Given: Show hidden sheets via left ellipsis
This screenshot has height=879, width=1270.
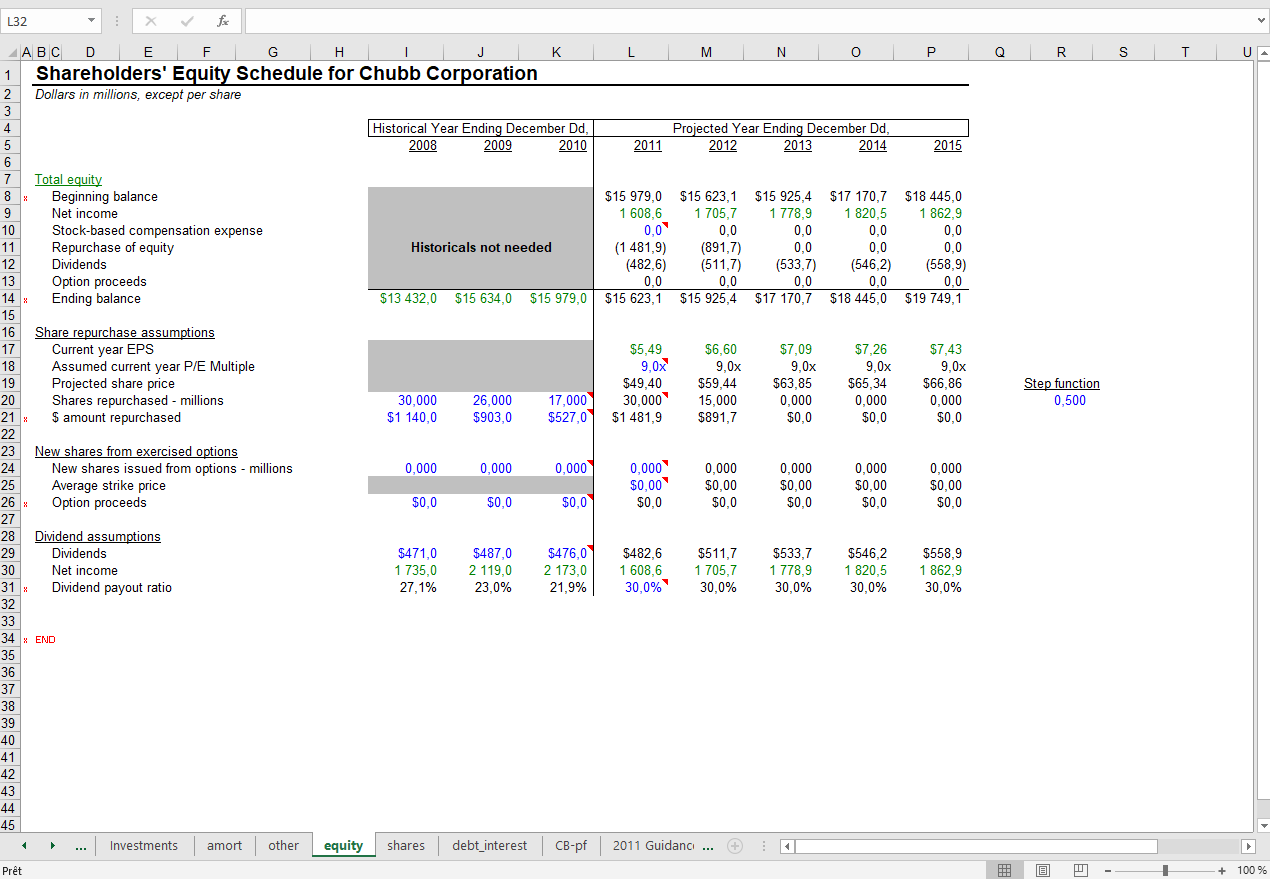Looking at the screenshot, I should (x=81, y=847).
